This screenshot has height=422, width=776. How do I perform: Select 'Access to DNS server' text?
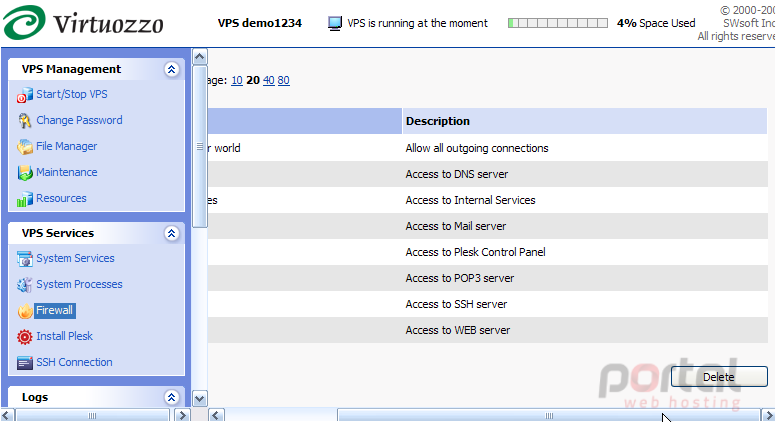pos(456,174)
